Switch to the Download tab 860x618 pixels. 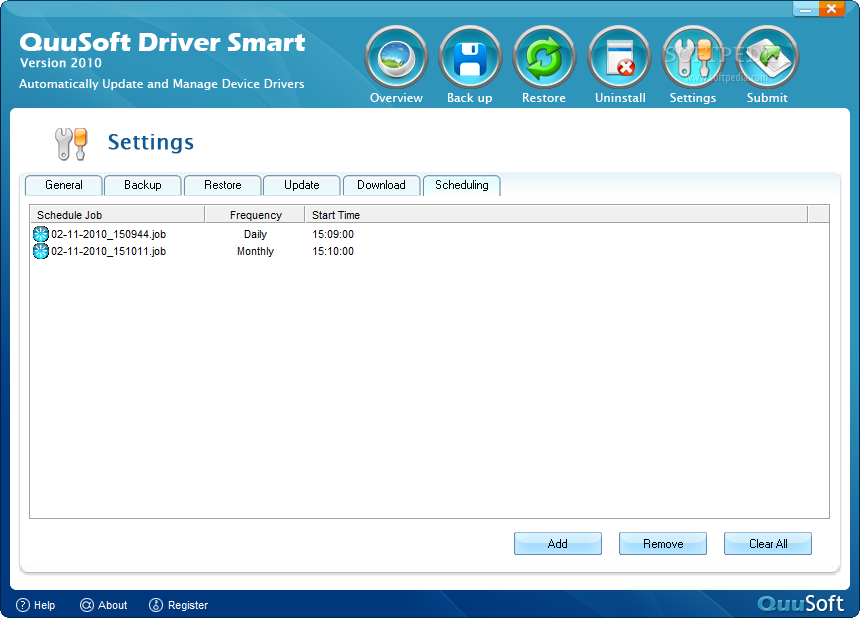[381, 185]
